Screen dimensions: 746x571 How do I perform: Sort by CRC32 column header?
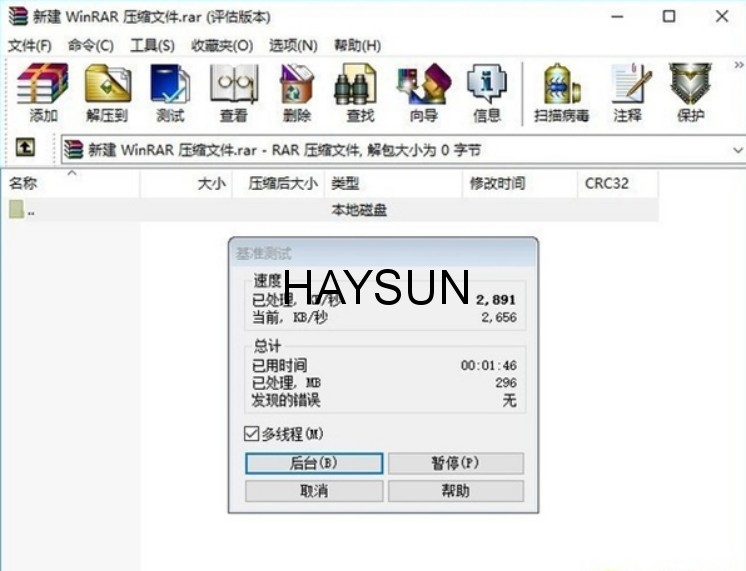618,183
